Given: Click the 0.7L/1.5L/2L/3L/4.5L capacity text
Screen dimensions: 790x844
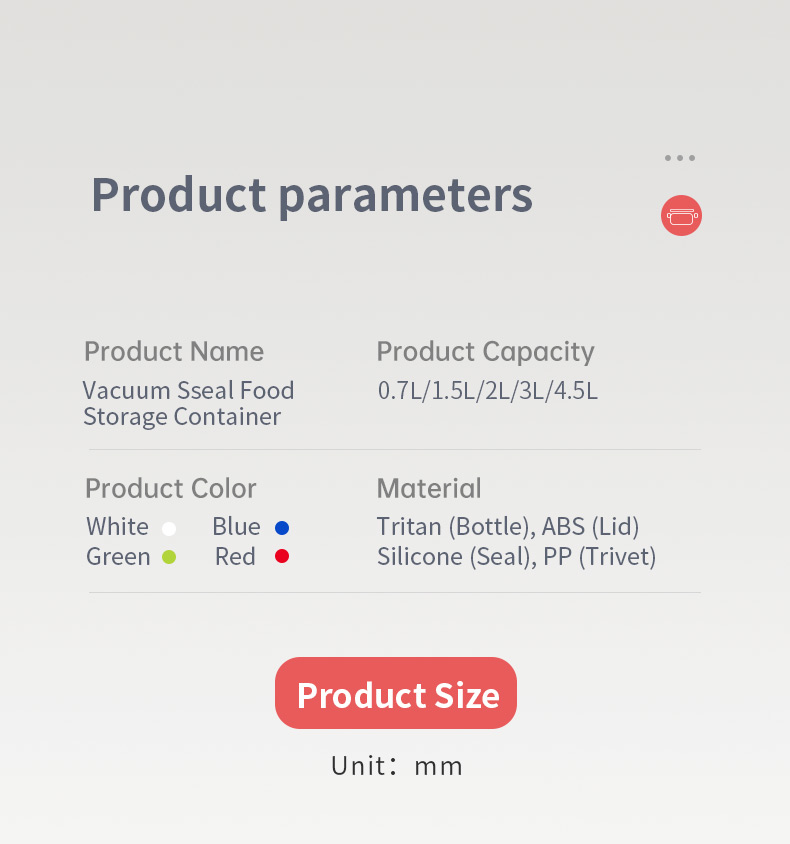Looking at the screenshot, I should pos(488,391).
